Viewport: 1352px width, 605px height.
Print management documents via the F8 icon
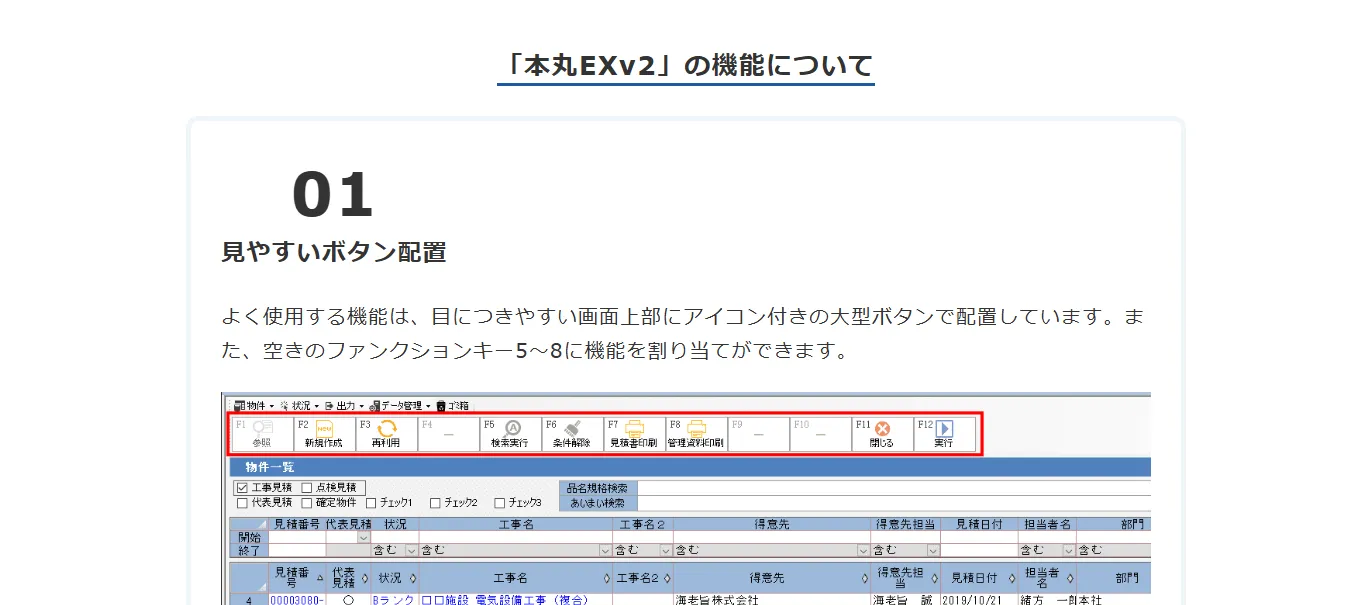coord(694,433)
